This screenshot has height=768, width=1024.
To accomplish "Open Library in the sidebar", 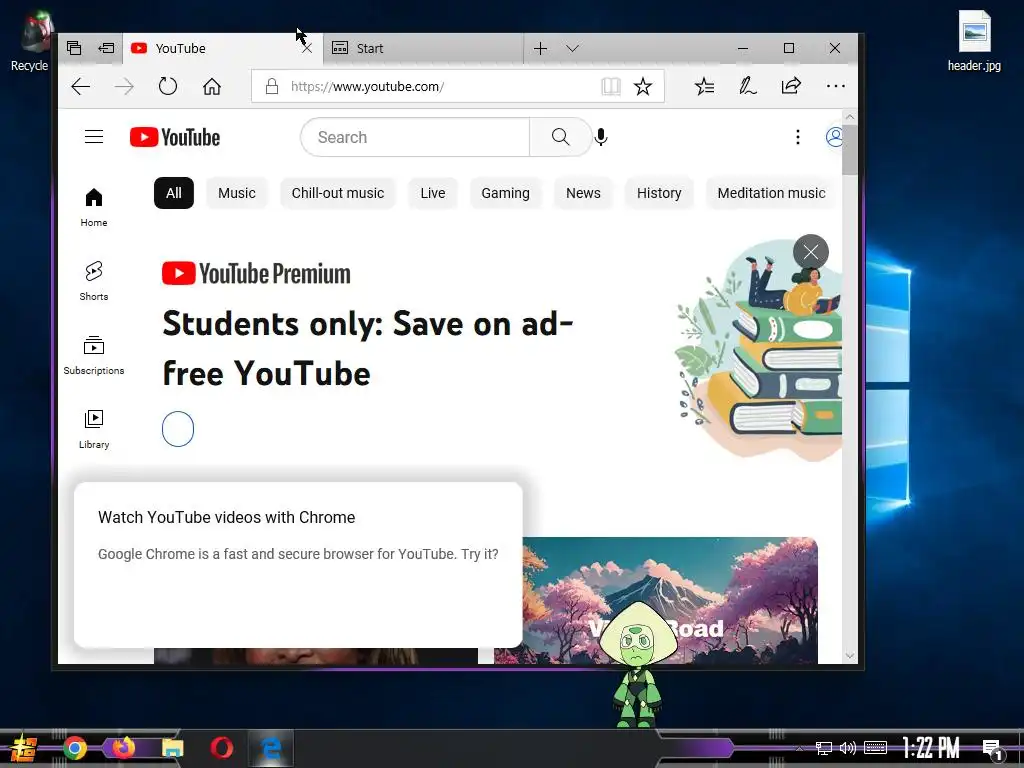I will tap(94, 429).
